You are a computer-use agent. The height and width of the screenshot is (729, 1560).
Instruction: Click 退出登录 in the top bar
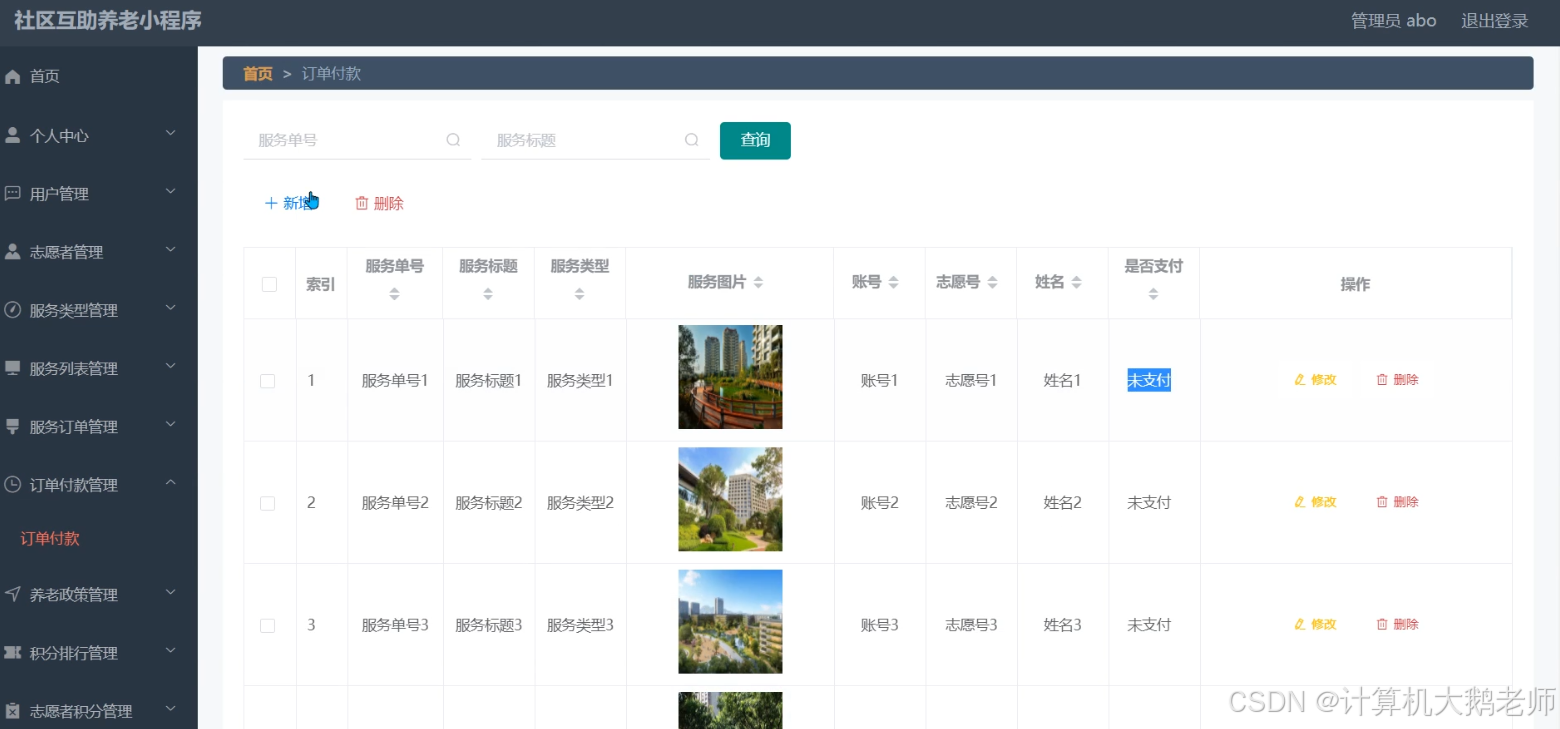[1495, 21]
